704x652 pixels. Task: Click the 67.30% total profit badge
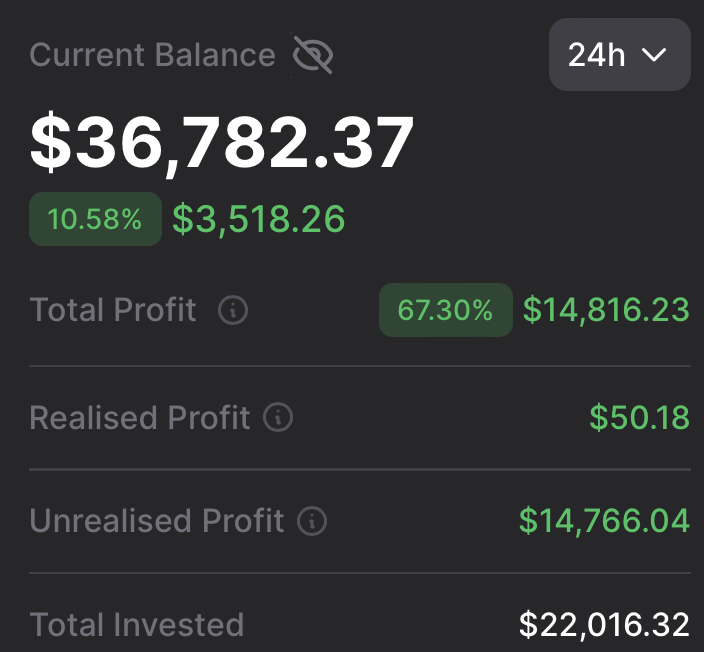[x=445, y=310]
